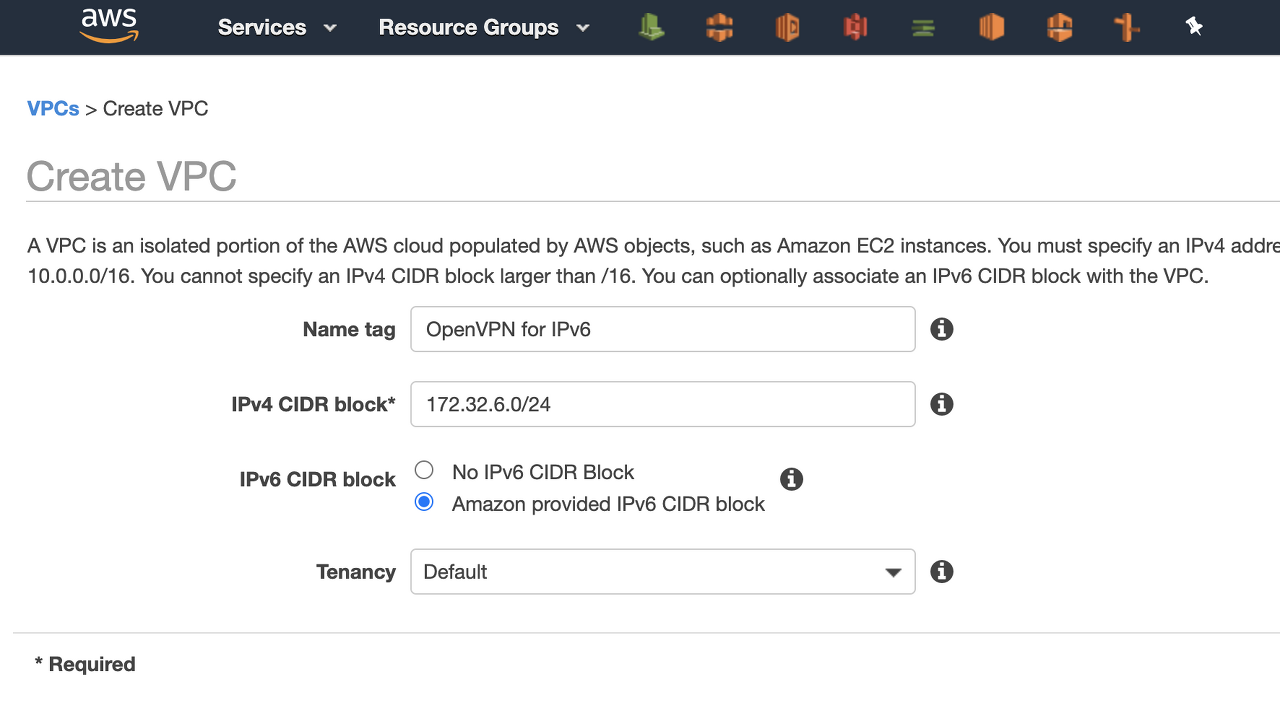Click the AWS logo home icon
The height and width of the screenshot is (713, 1280).
click(x=109, y=26)
